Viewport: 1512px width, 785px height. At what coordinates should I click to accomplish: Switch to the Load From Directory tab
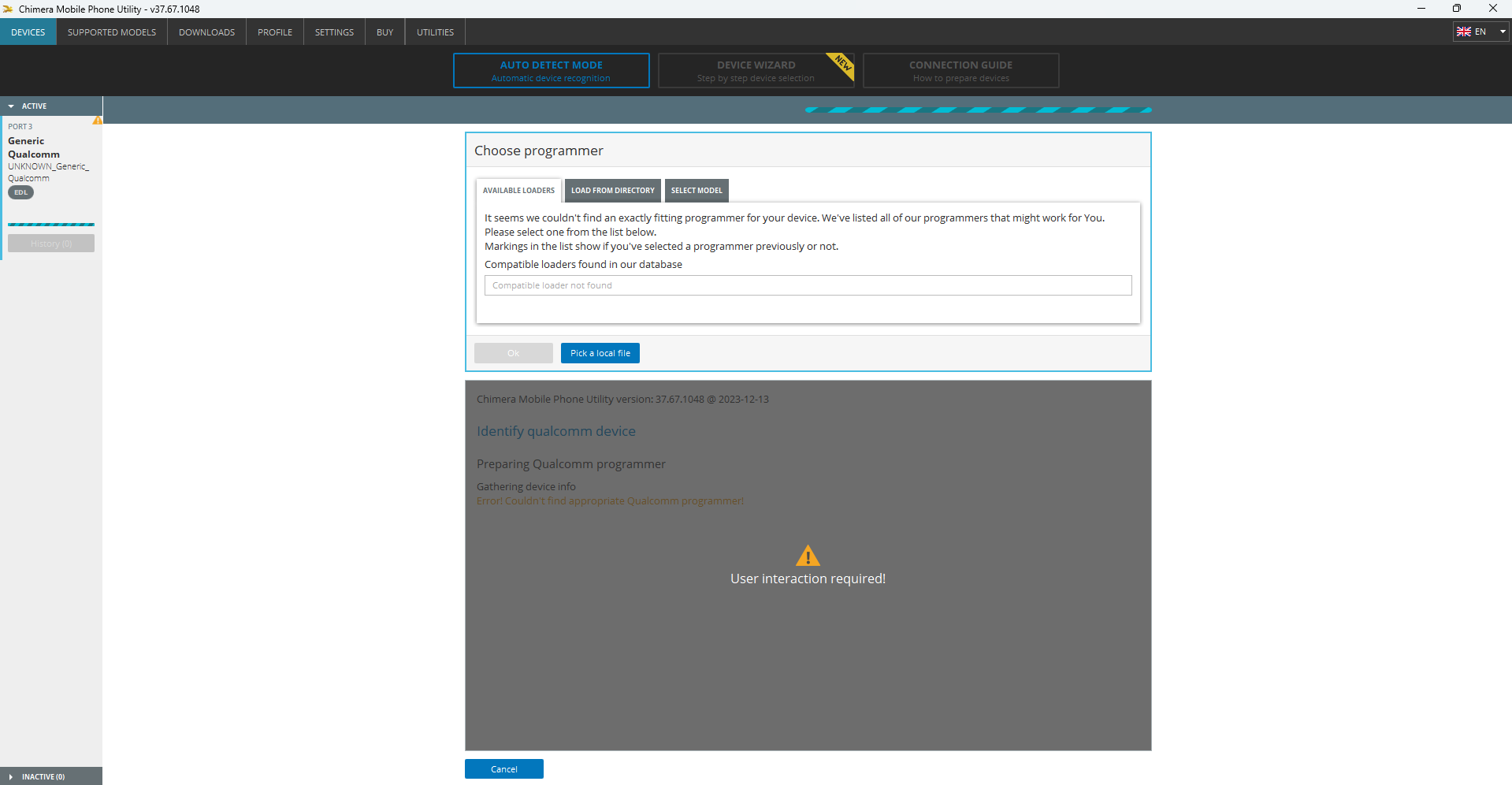pos(612,191)
